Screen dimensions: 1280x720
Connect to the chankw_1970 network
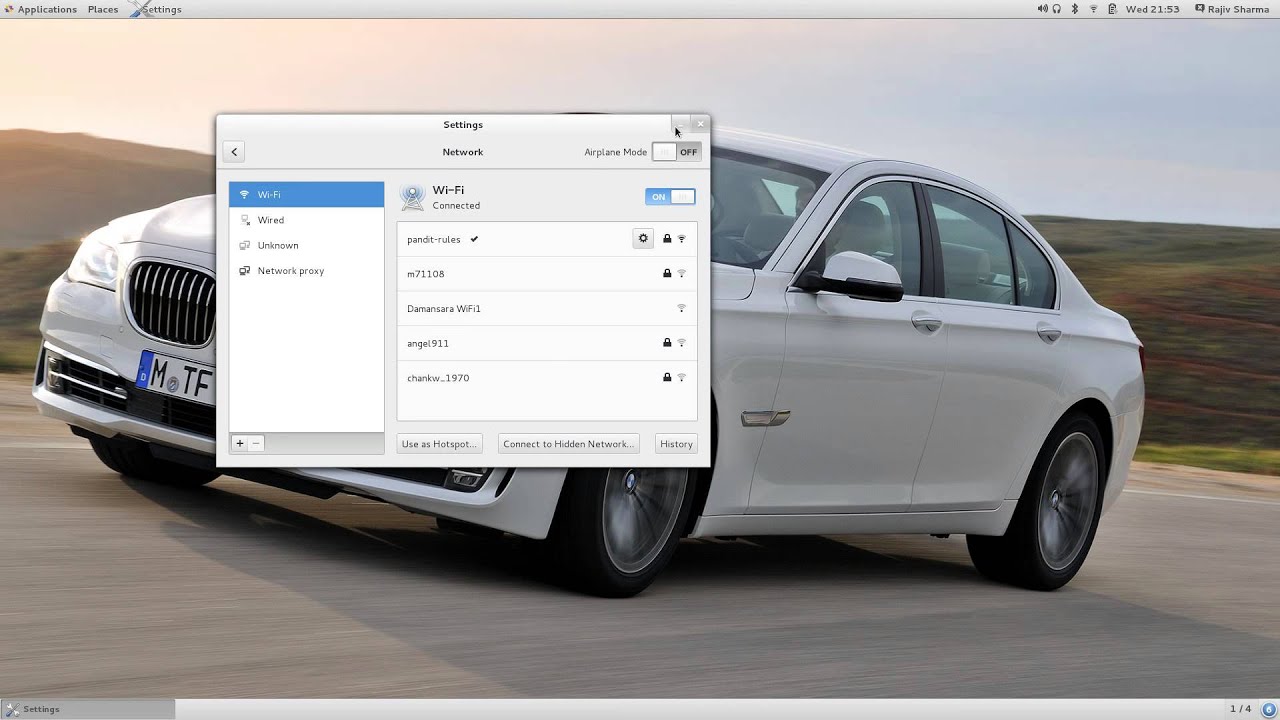click(547, 378)
